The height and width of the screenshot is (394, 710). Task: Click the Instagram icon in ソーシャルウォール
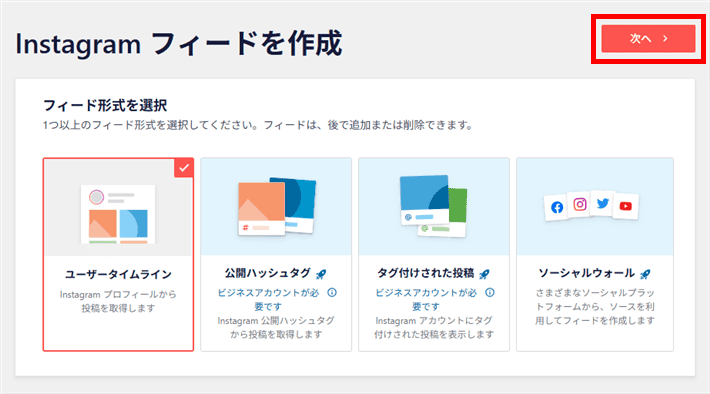(x=580, y=204)
